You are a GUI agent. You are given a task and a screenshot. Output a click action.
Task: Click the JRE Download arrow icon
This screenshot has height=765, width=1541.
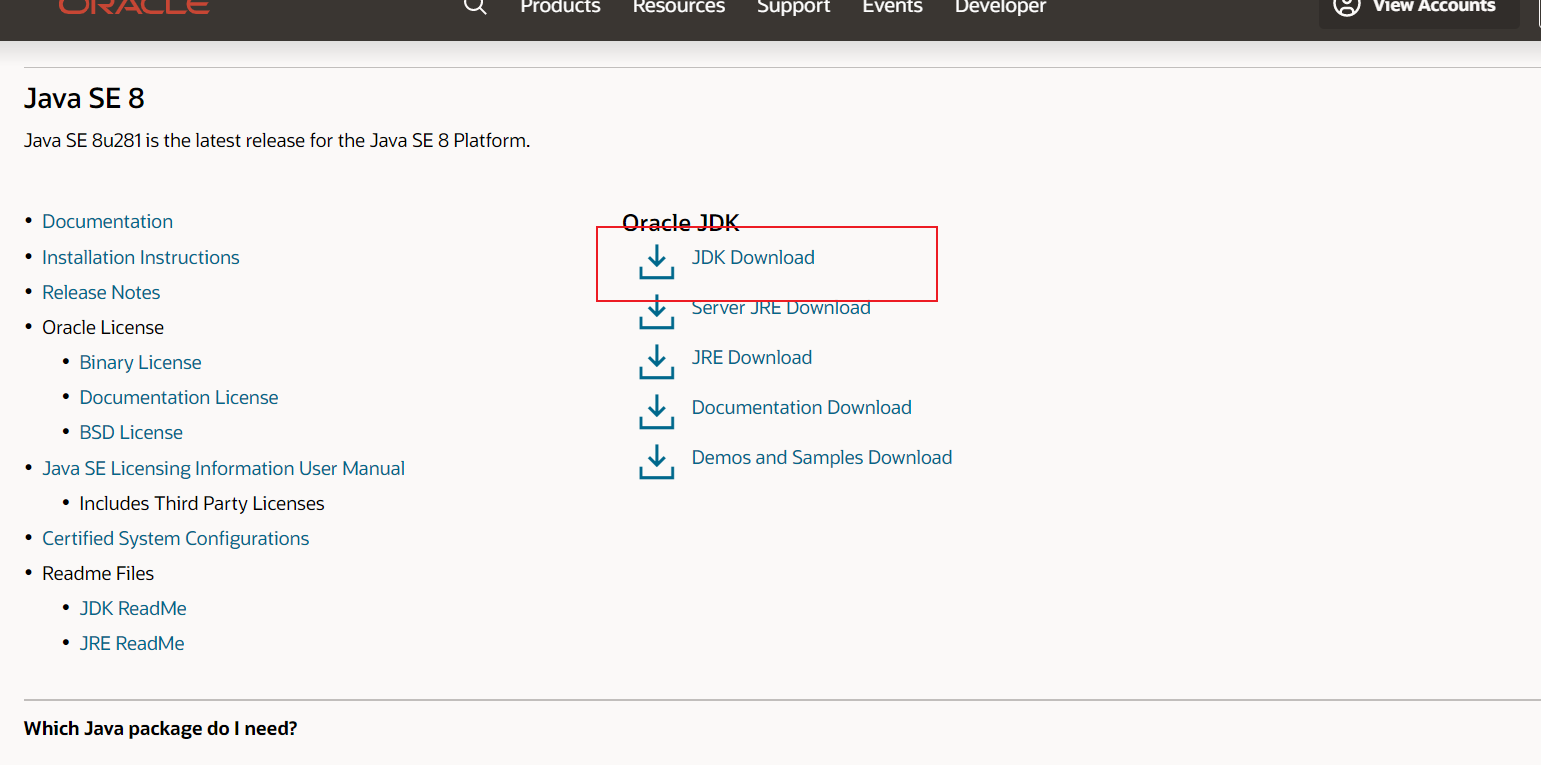tap(656, 361)
